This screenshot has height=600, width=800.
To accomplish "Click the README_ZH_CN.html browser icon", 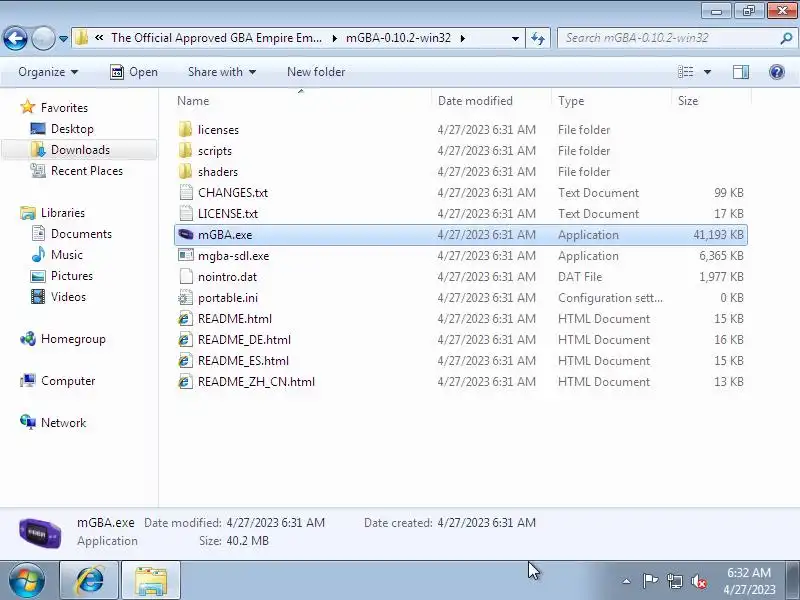I will click(x=186, y=381).
